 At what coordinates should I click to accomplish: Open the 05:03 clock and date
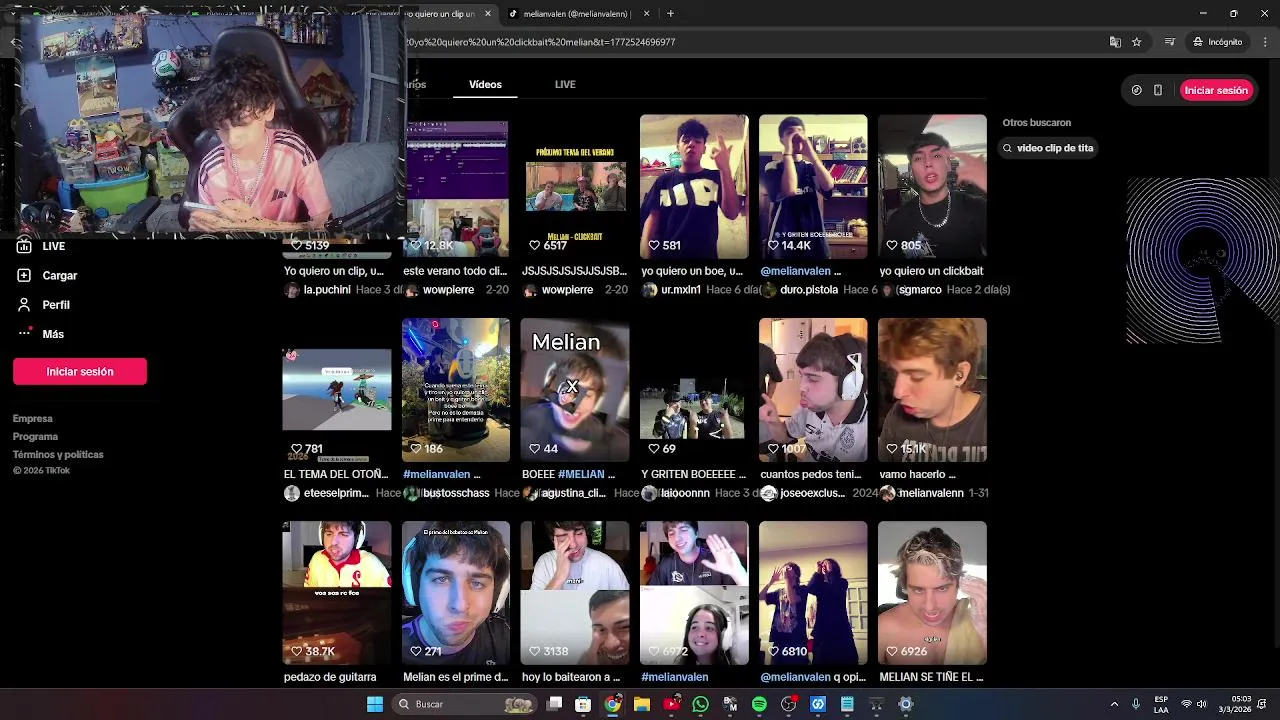coord(1237,704)
